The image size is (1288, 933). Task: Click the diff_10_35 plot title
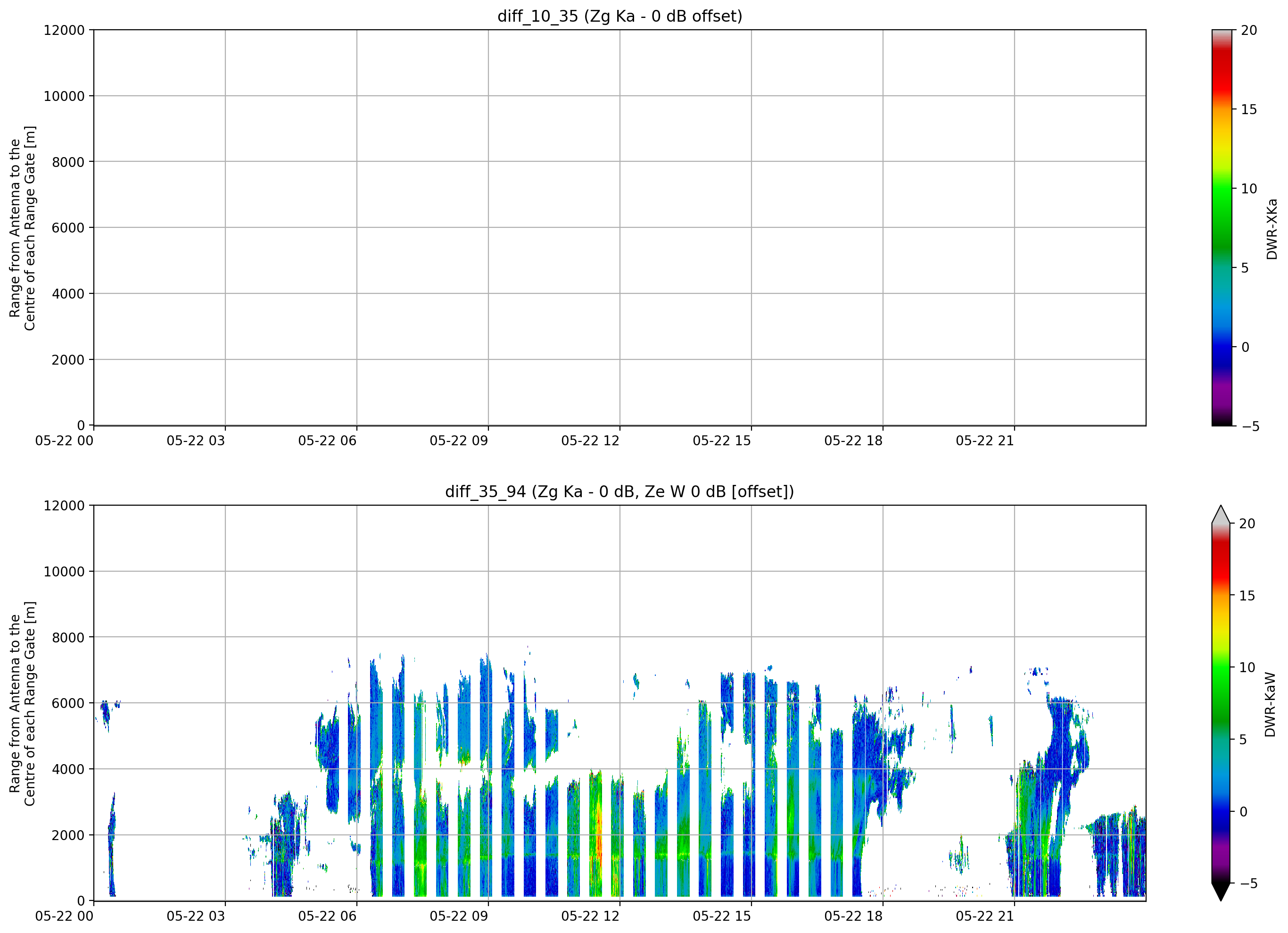619,16
